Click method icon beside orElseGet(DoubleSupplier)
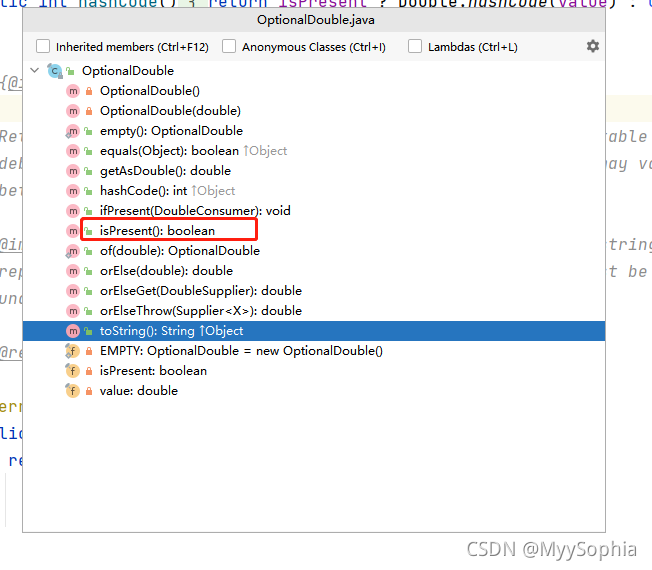The image size is (652, 570). 73,291
